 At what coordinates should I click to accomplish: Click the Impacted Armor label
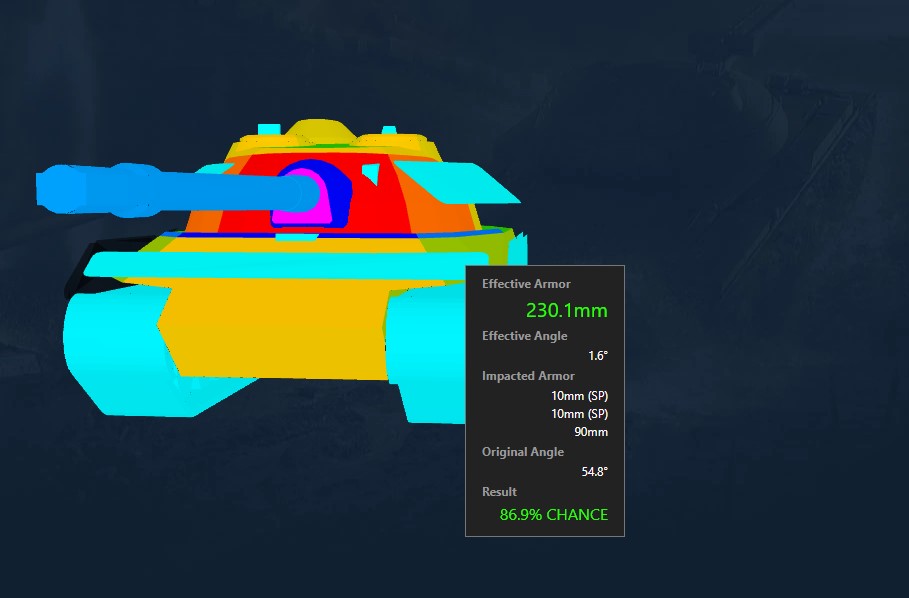tap(528, 376)
